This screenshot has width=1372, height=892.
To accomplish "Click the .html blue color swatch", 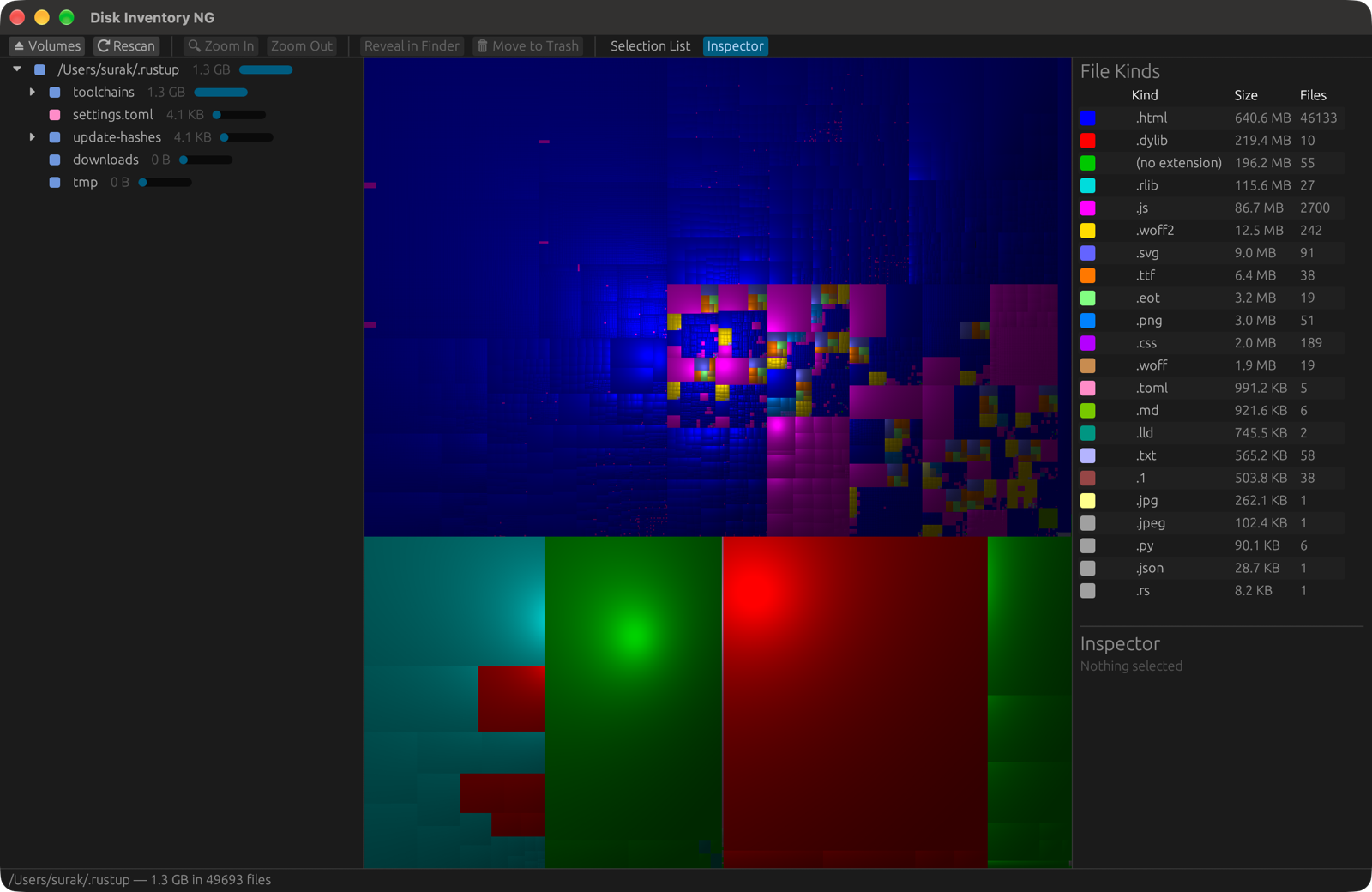I will pyautogui.click(x=1087, y=118).
